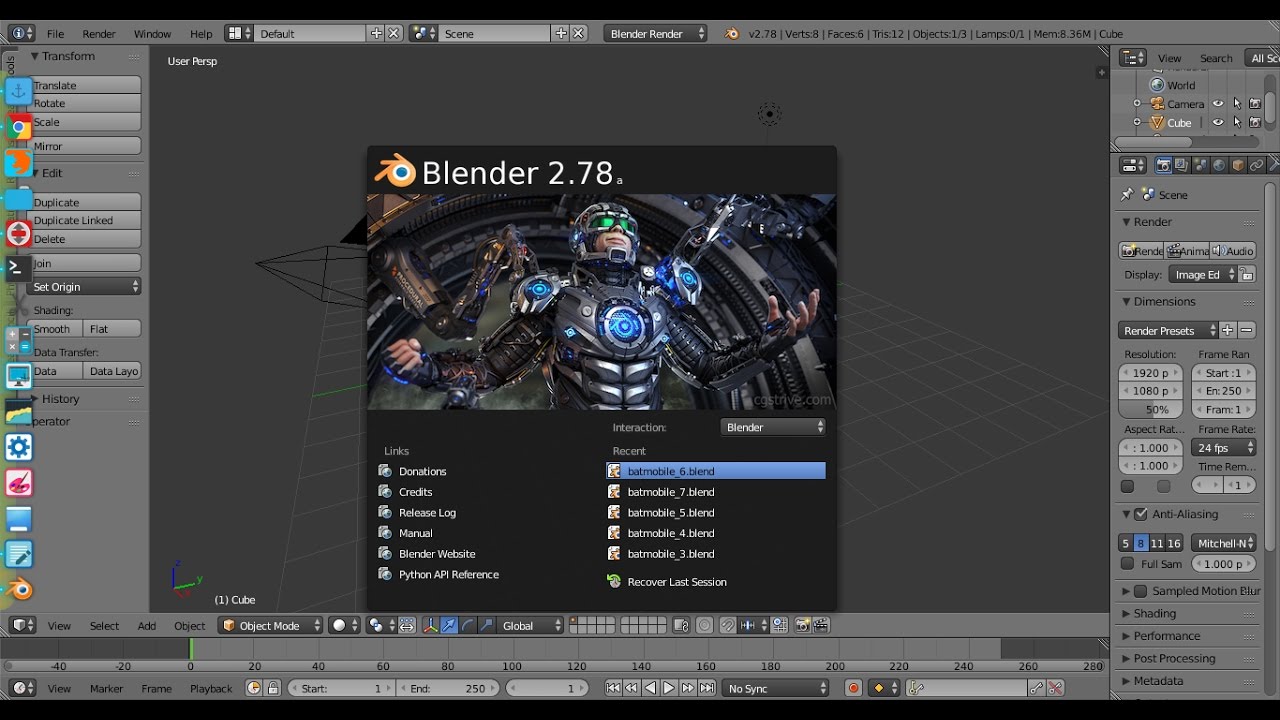Open the Object properties tab cube icon

coord(1238,166)
